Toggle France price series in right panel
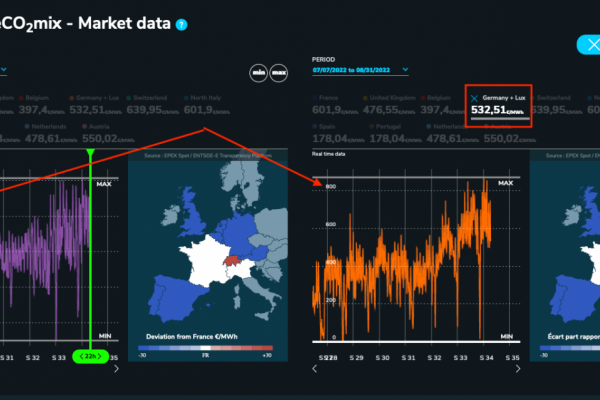 point(327,105)
